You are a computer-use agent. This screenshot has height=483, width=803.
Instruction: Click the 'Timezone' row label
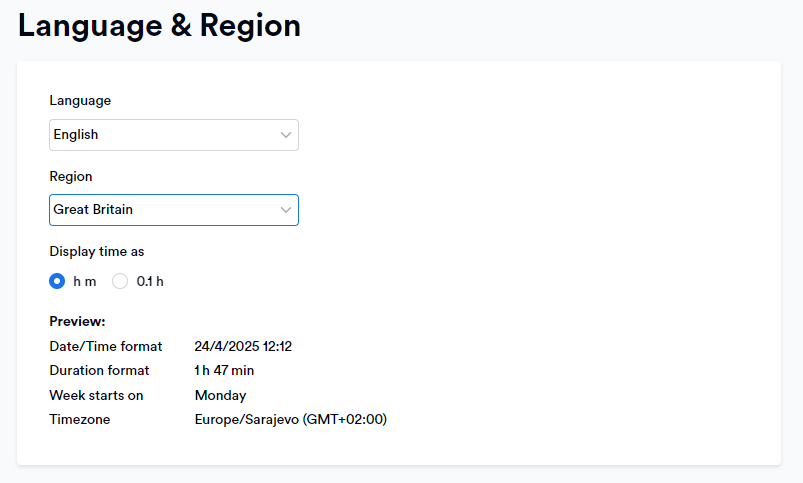click(79, 419)
